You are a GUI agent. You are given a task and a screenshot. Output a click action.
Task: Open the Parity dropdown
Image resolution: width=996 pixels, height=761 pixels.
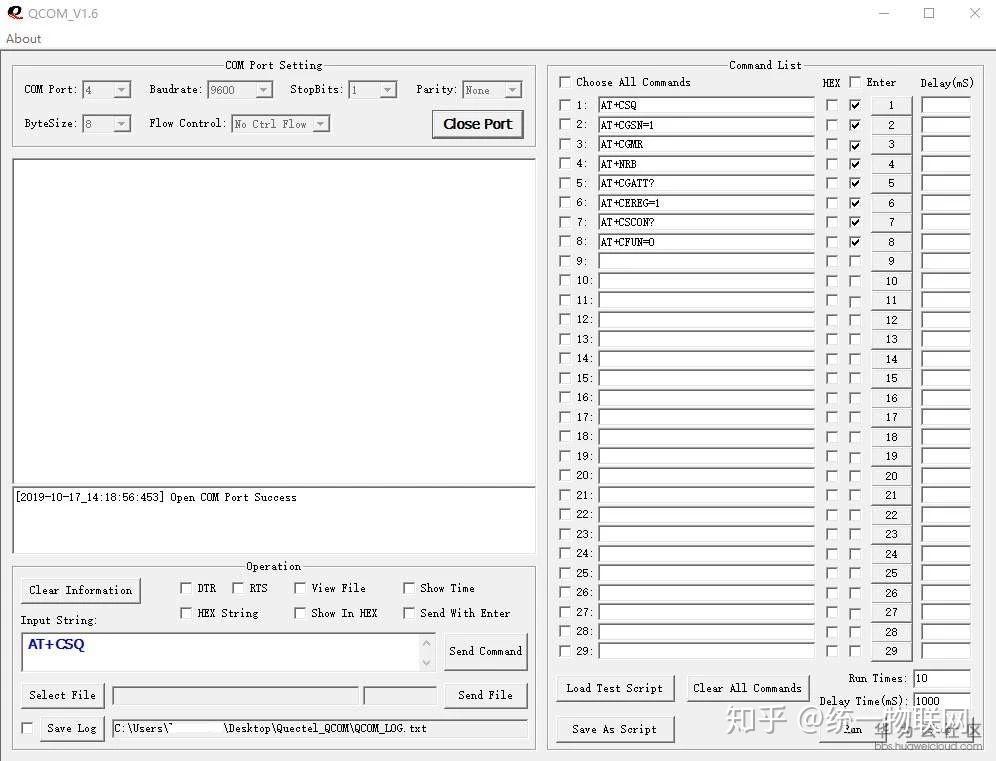coord(513,90)
